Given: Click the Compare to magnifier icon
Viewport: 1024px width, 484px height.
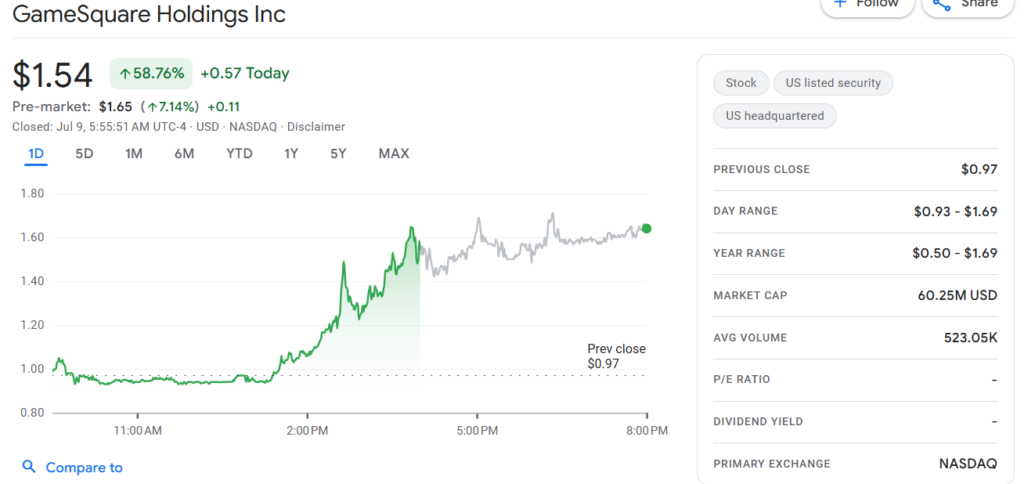Looking at the screenshot, I should pyautogui.click(x=29, y=467).
